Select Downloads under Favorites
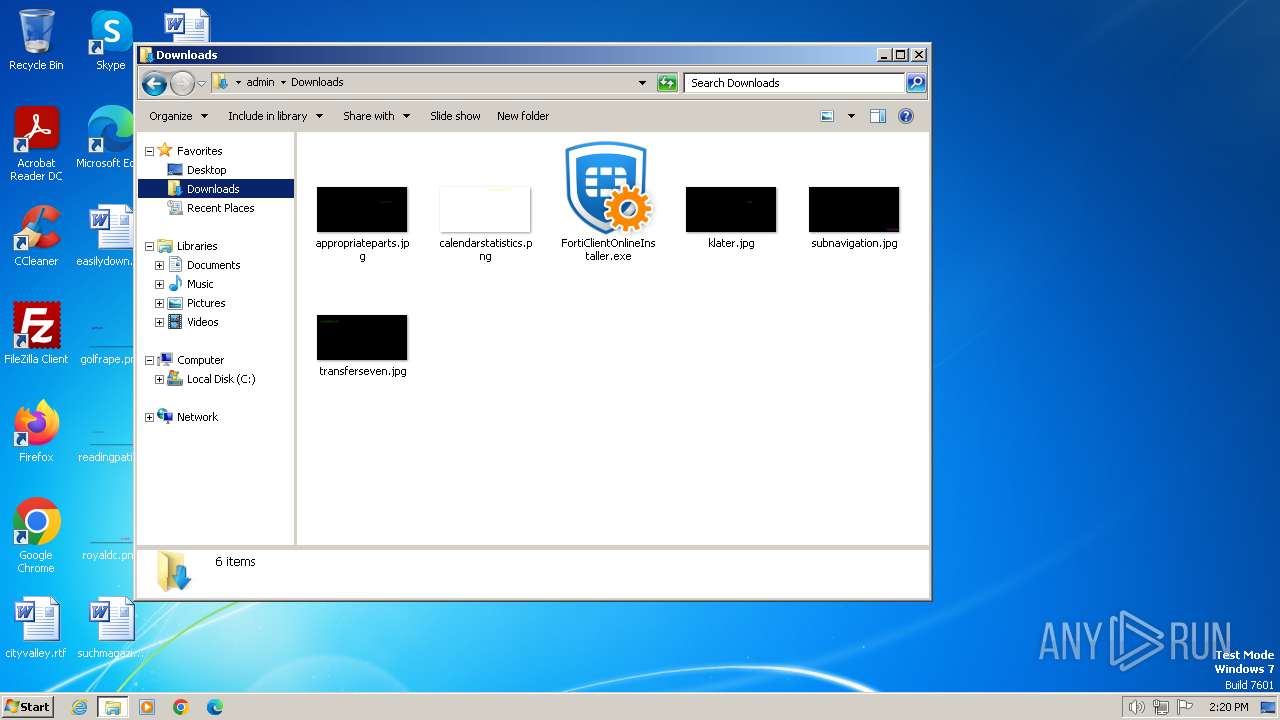The height and width of the screenshot is (720, 1280). tap(213, 189)
